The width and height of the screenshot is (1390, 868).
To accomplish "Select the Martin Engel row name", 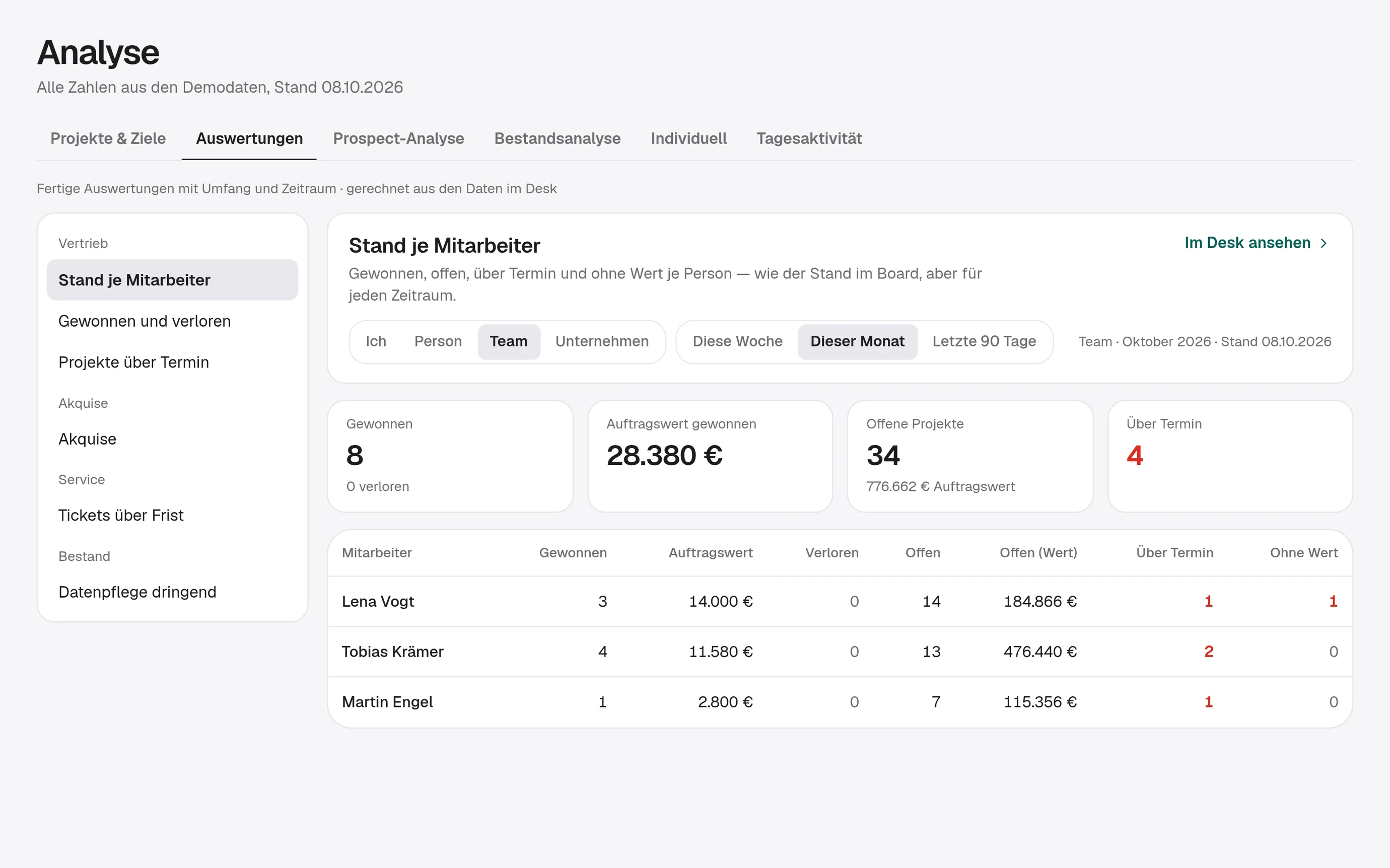I will (x=387, y=702).
